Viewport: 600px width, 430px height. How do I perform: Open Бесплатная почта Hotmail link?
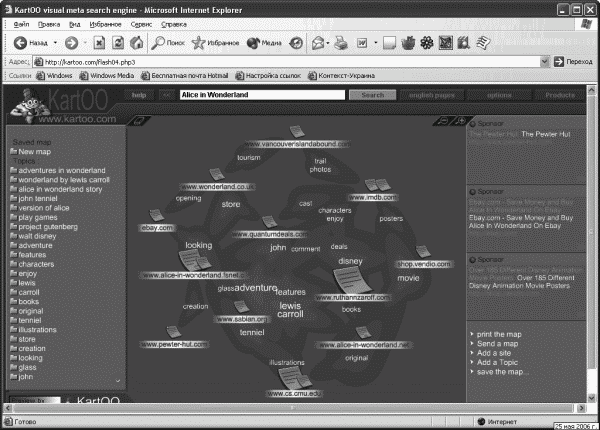185,76
